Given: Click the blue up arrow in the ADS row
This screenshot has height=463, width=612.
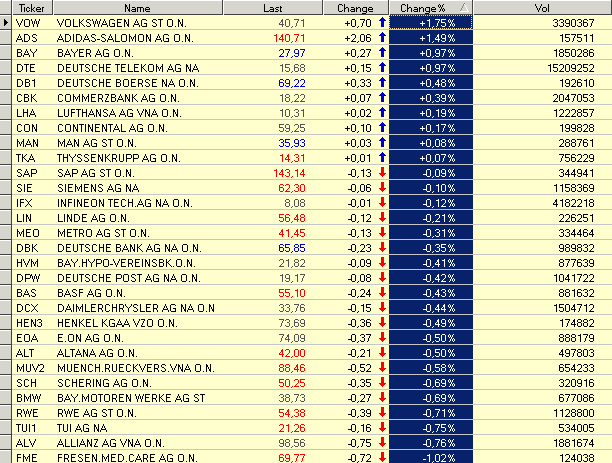Looking at the screenshot, I should 382,37.
